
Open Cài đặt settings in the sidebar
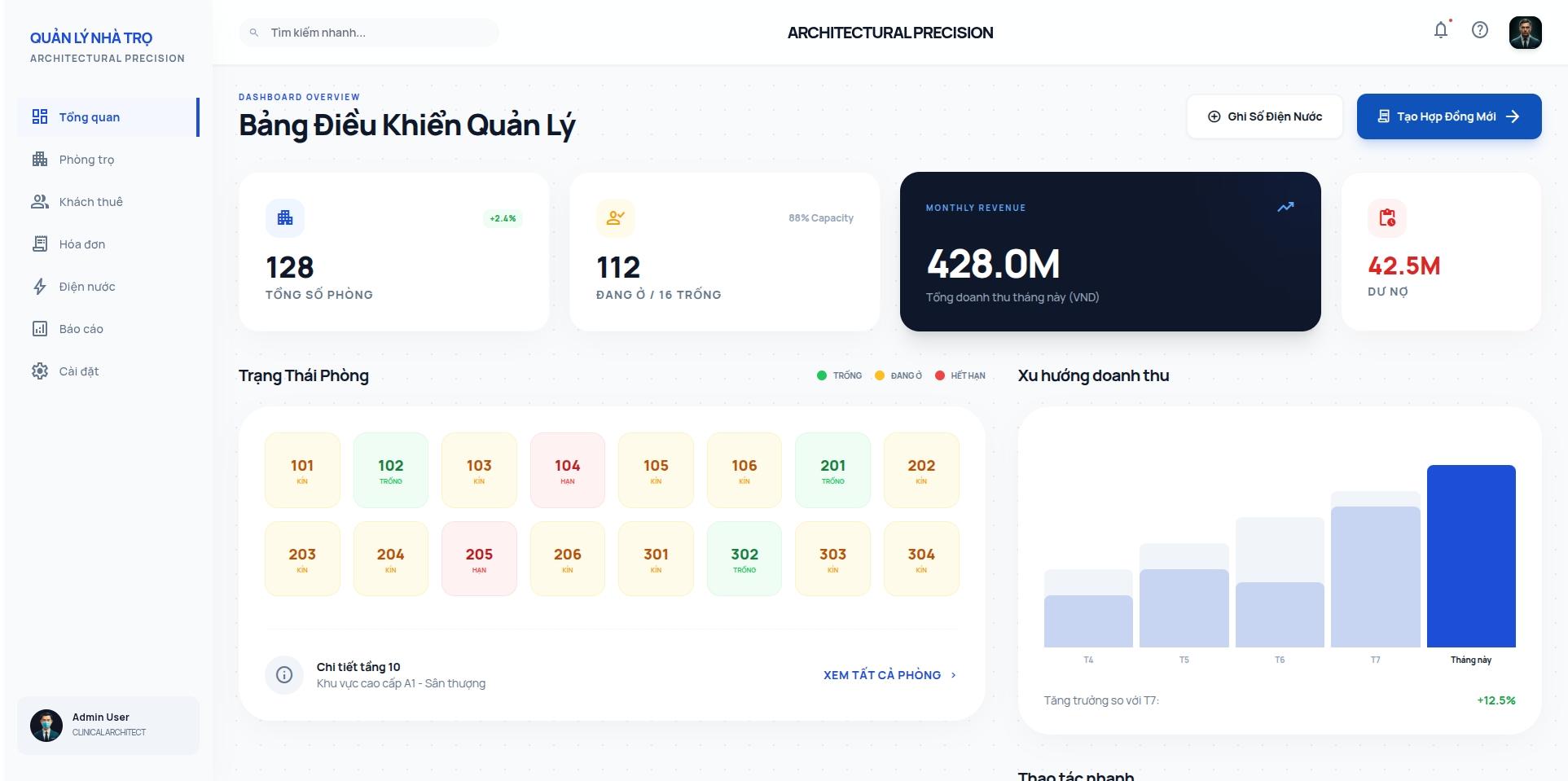[x=78, y=371]
